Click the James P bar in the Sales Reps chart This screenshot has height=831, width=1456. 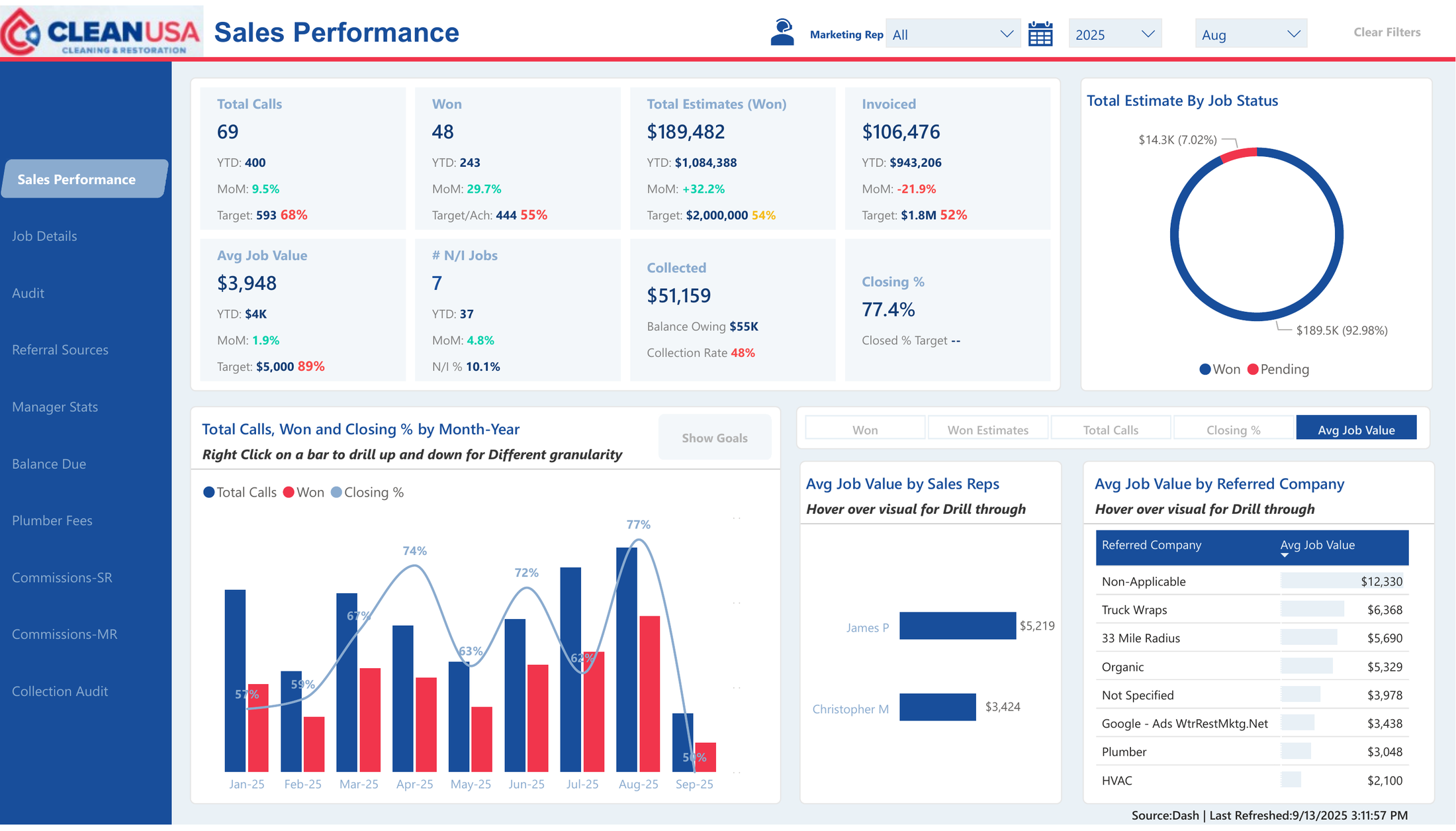click(x=958, y=626)
